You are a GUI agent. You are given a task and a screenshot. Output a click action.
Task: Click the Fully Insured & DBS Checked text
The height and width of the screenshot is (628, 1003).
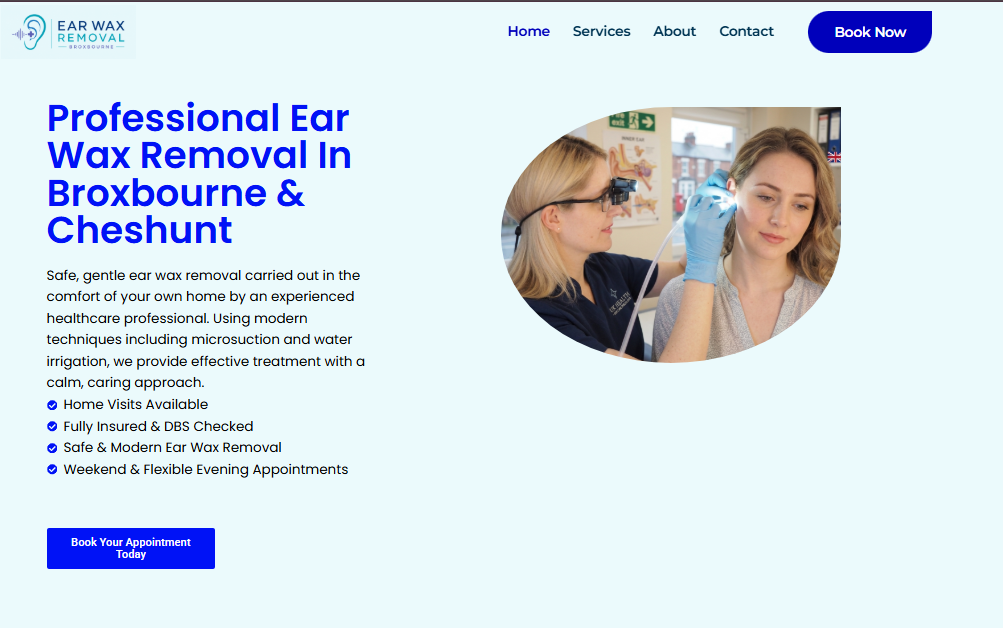(158, 427)
